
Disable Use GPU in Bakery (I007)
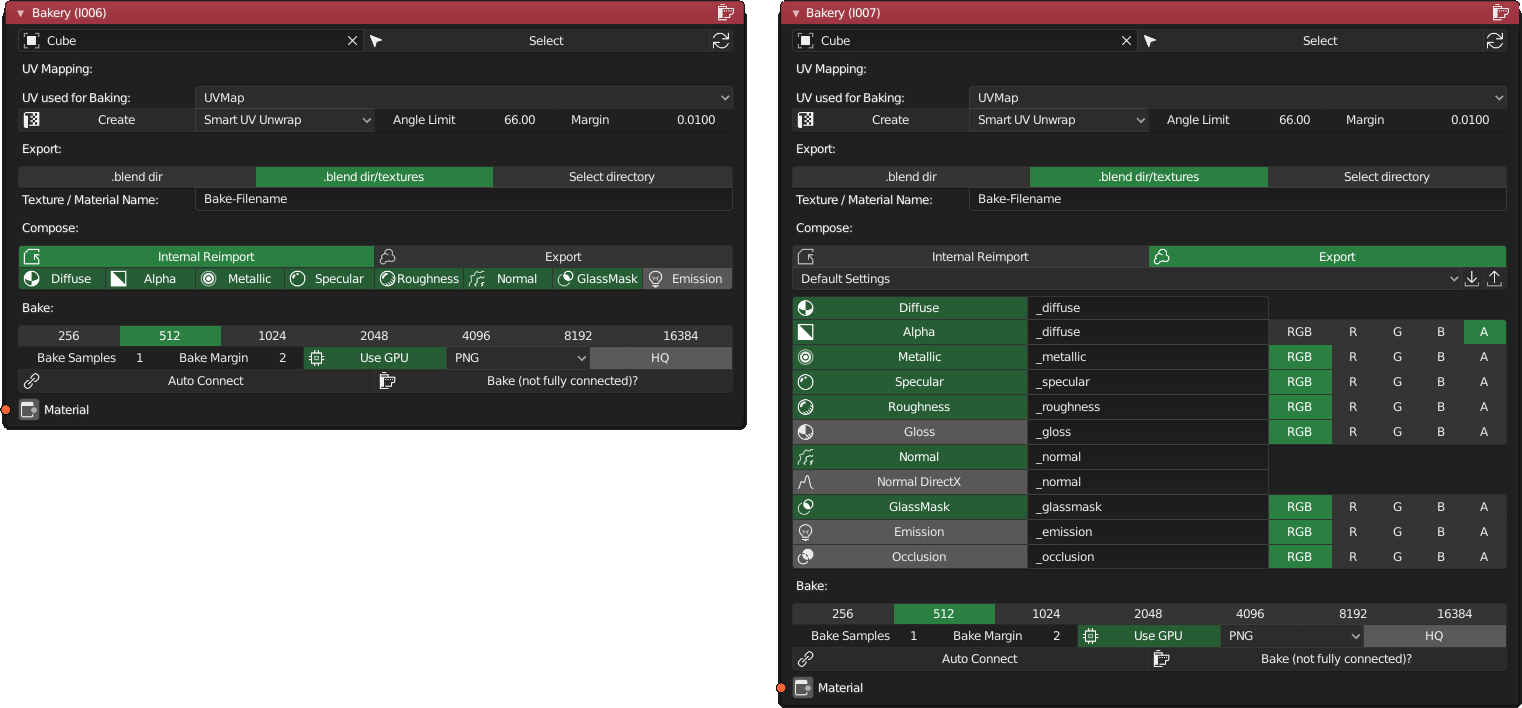pos(1149,636)
